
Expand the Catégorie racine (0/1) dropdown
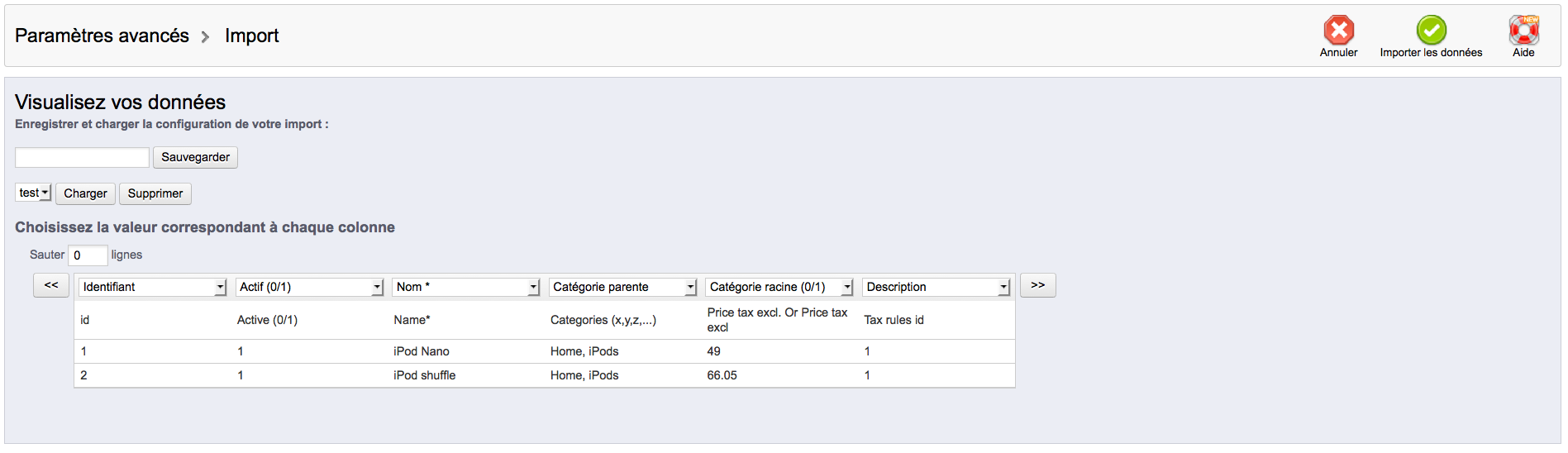click(x=779, y=287)
